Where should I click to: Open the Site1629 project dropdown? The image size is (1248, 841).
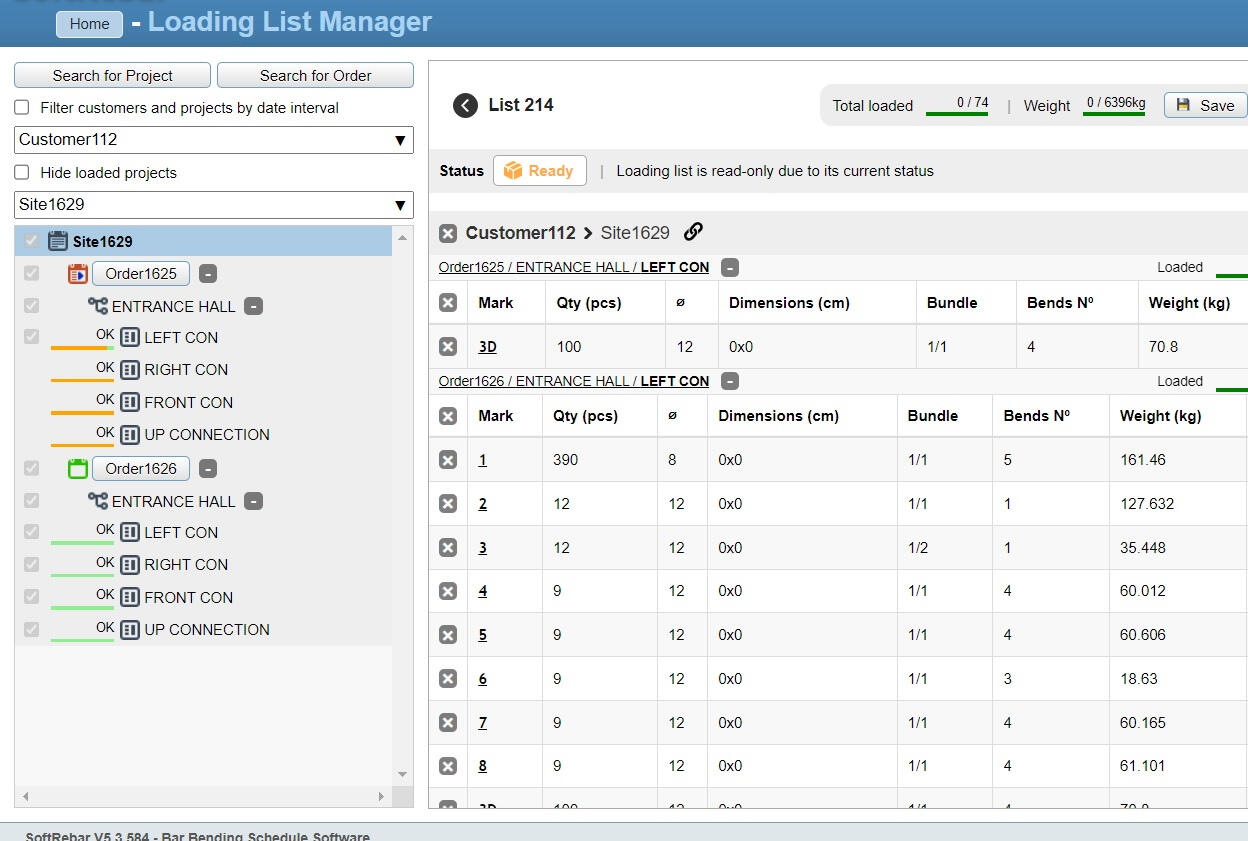point(213,205)
